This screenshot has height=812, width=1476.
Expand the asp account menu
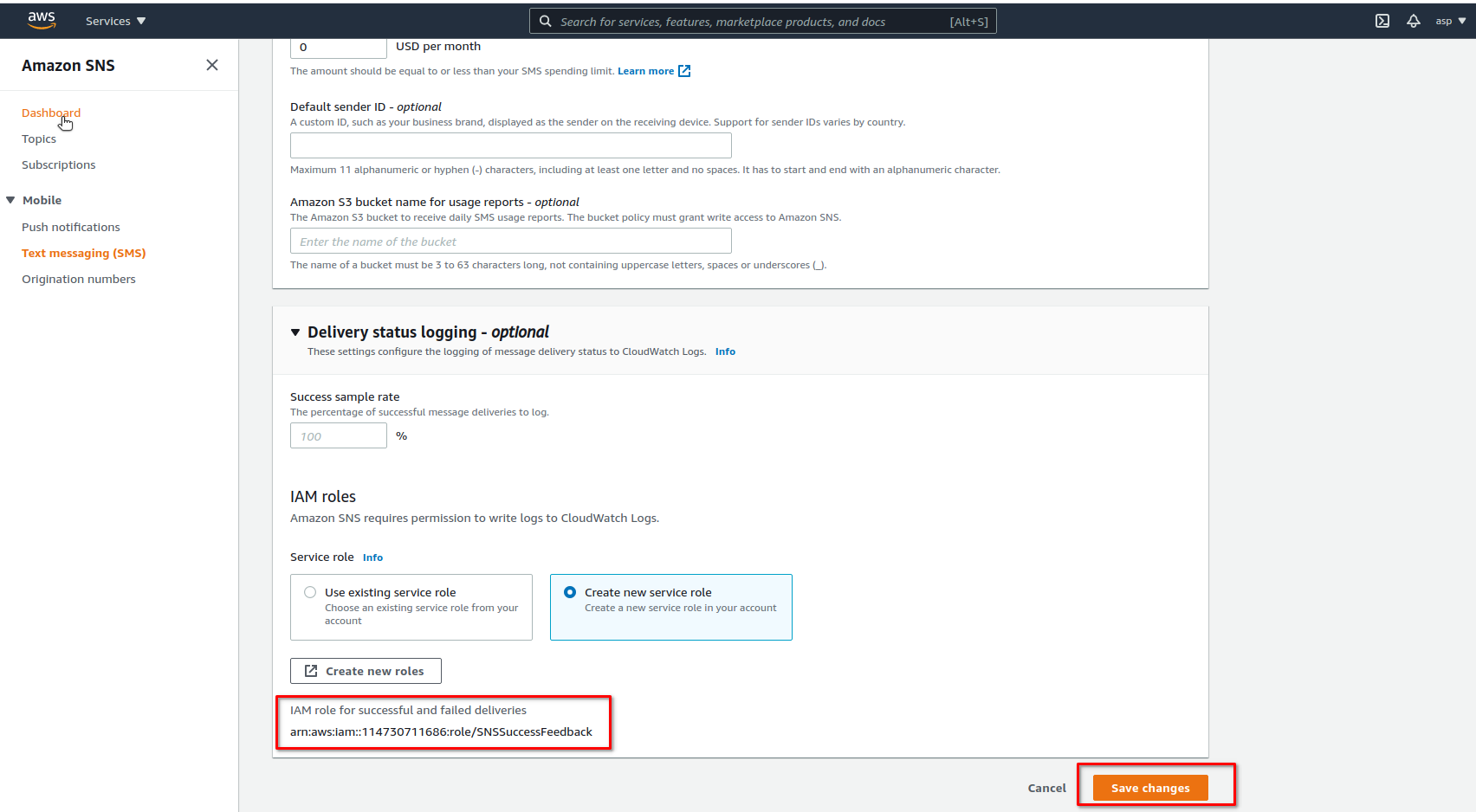click(x=1451, y=21)
